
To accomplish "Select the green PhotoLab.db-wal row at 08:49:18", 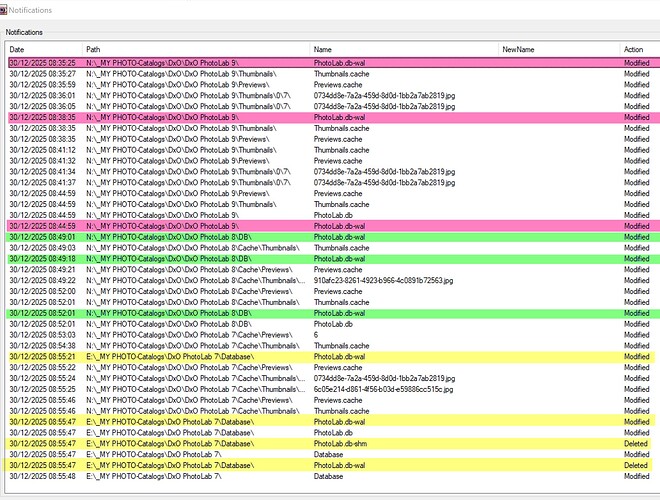I will point(330,258).
